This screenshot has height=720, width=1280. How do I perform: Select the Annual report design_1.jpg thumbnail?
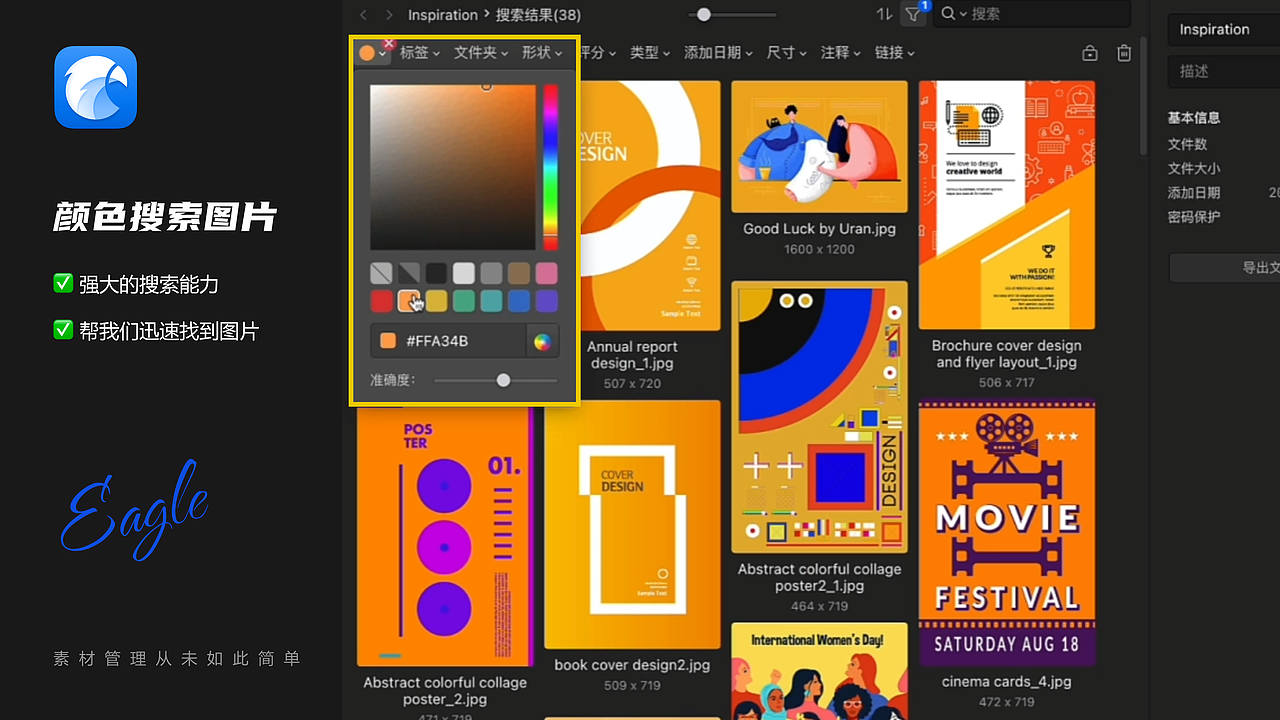pyautogui.click(x=649, y=205)
